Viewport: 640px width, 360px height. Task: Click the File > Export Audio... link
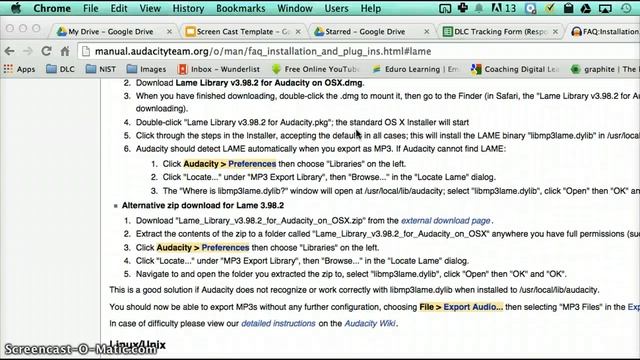(x=461, y=307)
